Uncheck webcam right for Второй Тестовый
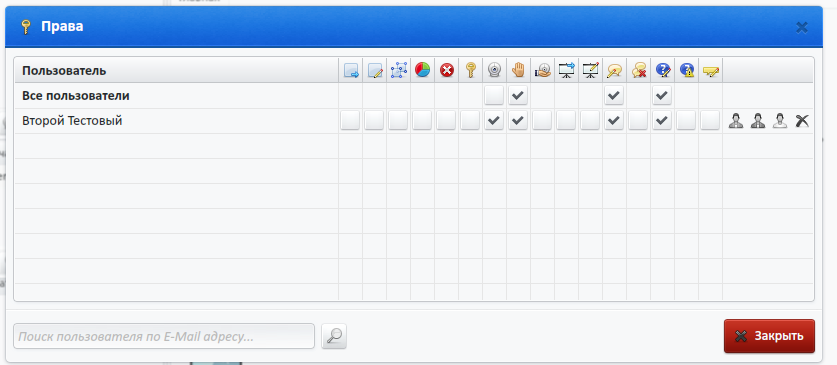 (494, 121)
